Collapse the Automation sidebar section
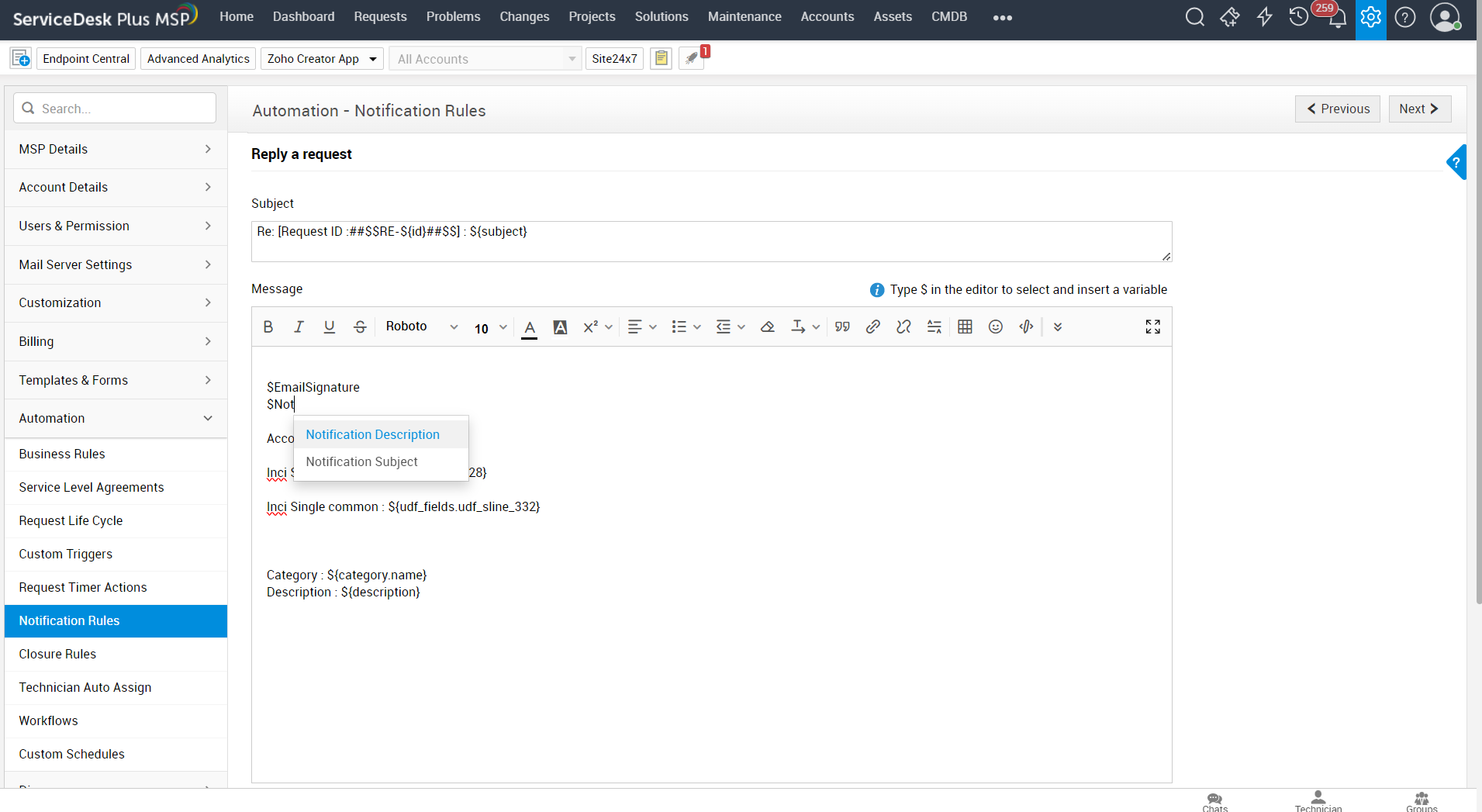The width and height of the screenshot is (1482, 812). [116, 418]
